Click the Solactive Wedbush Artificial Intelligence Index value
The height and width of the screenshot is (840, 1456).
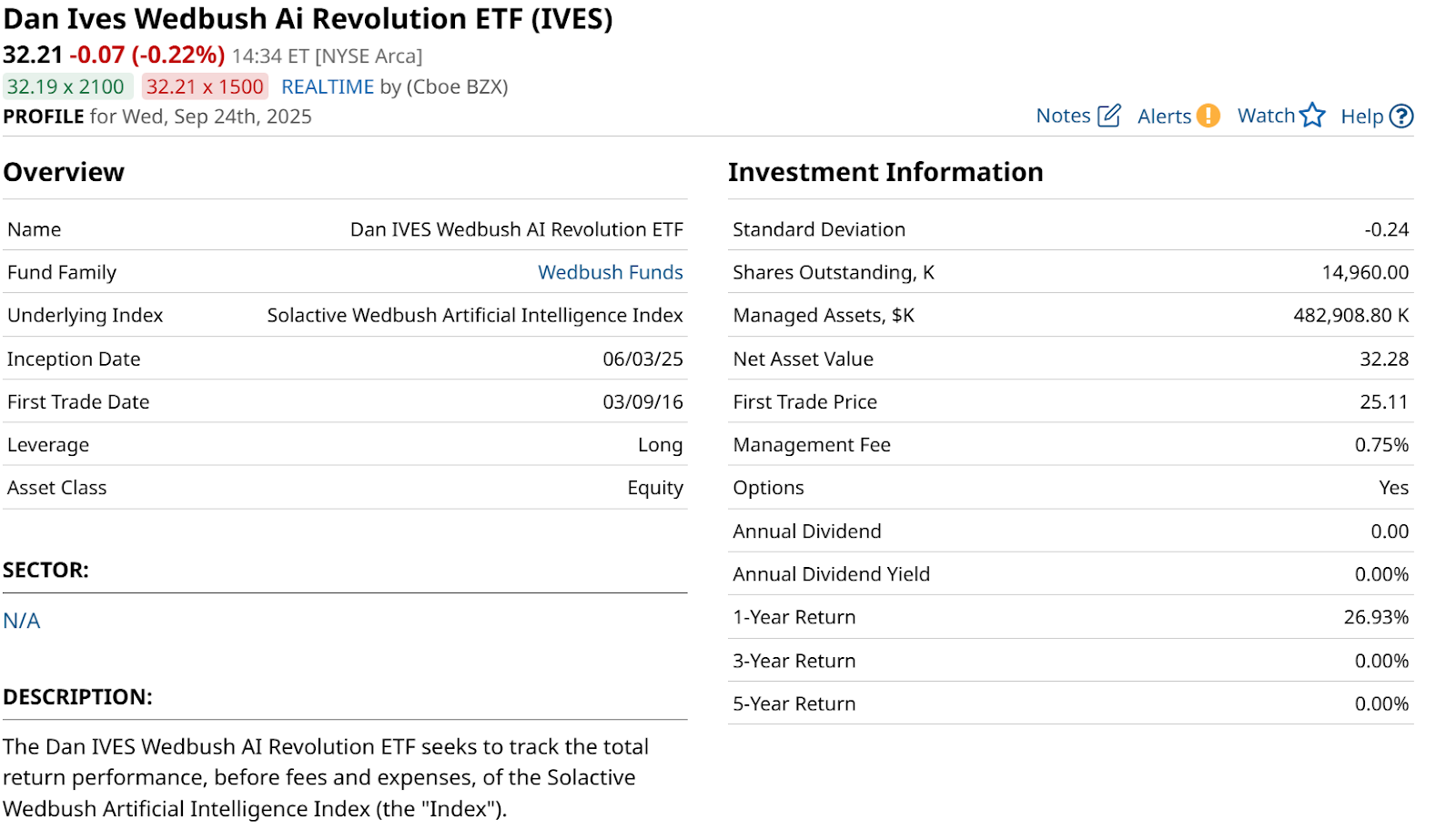tap(474, 315)
